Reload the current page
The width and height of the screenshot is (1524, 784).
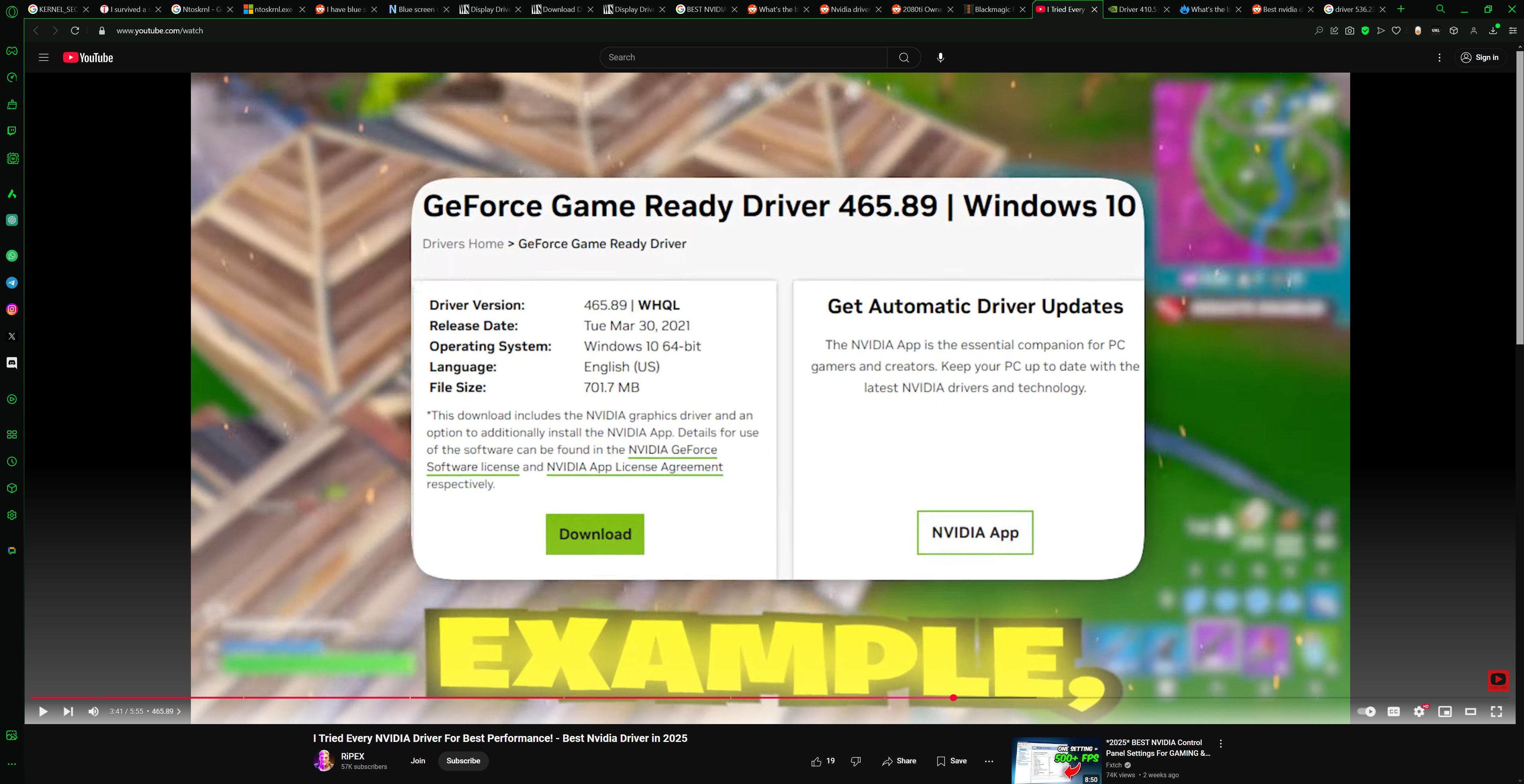75,31
